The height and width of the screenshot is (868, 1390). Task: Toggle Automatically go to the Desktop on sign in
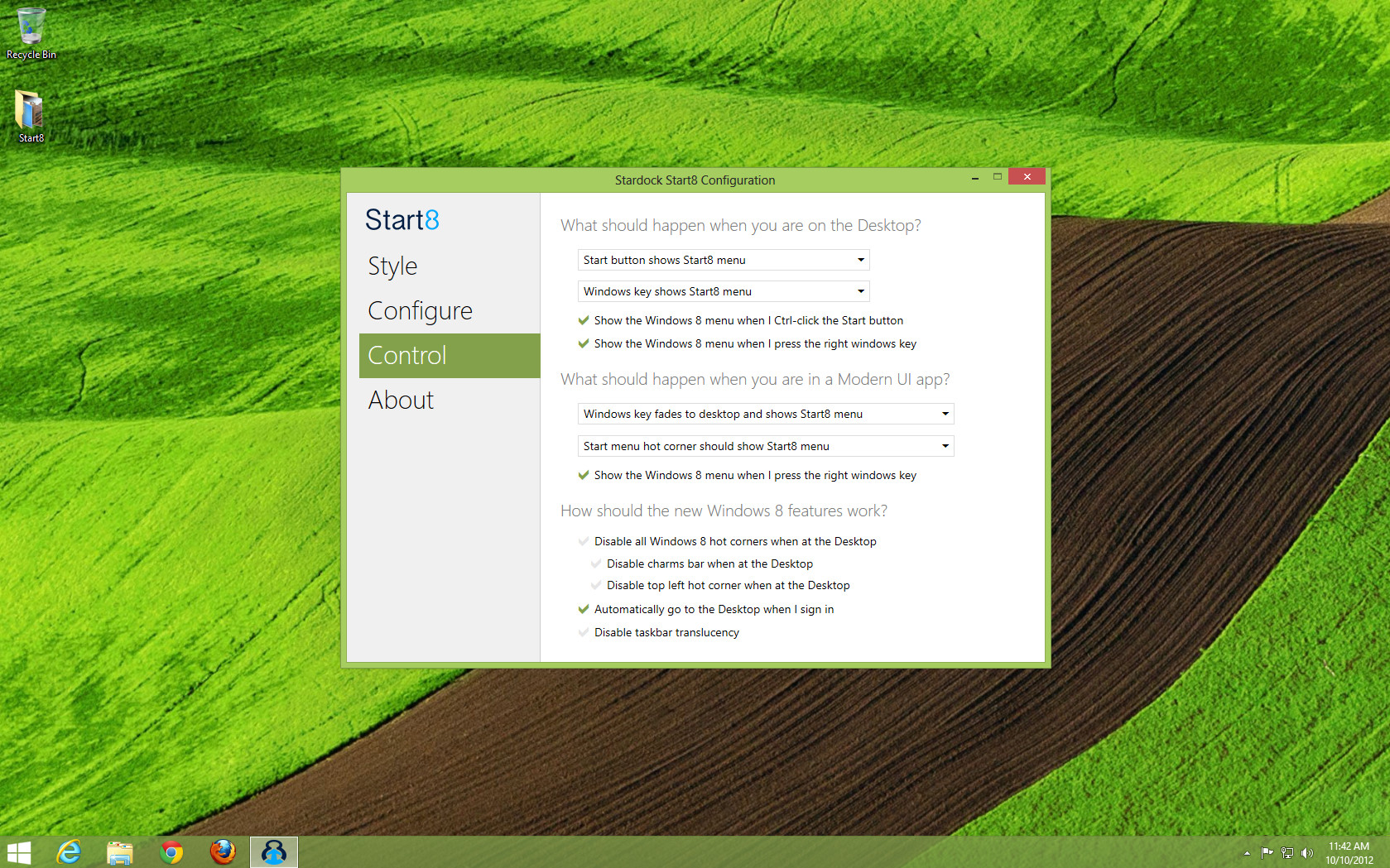(706, 609)
